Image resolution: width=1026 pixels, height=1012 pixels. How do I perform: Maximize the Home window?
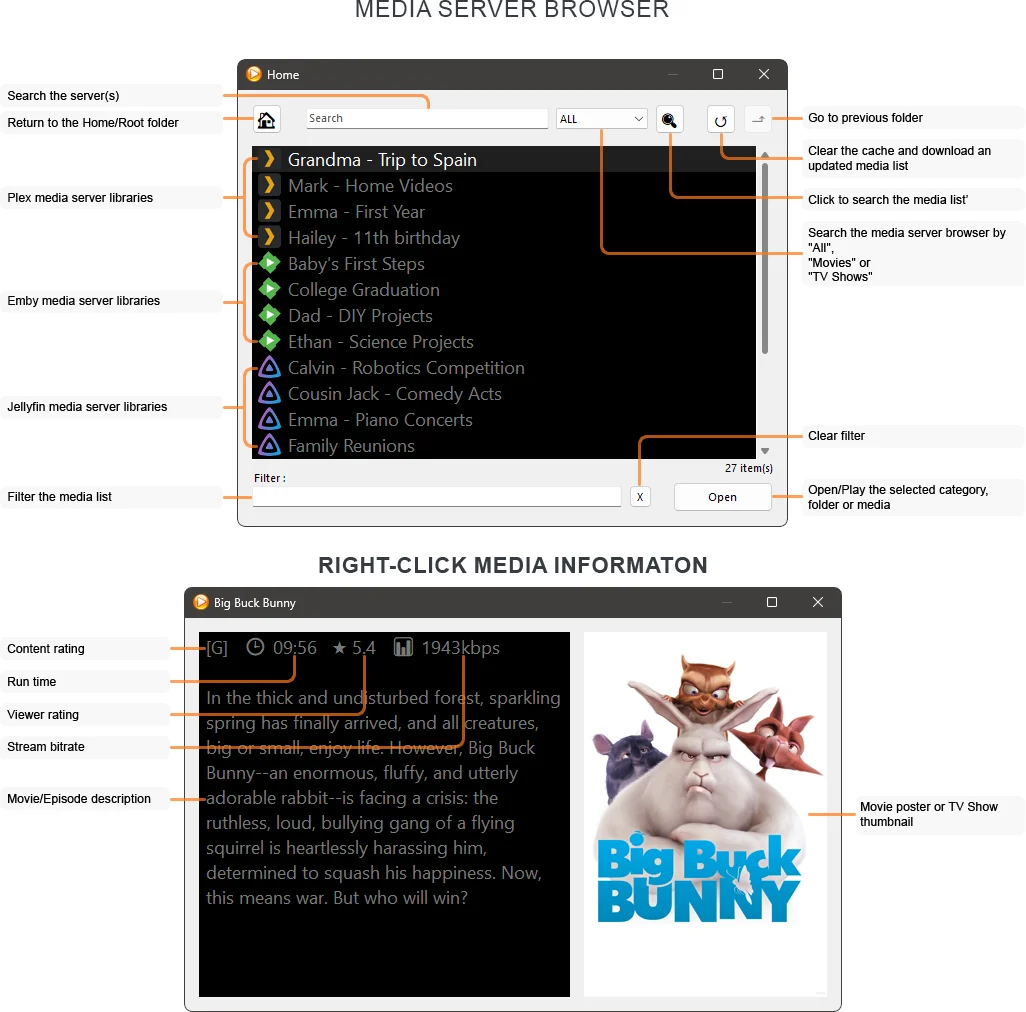pyautogui.click(x=718, y=74)
